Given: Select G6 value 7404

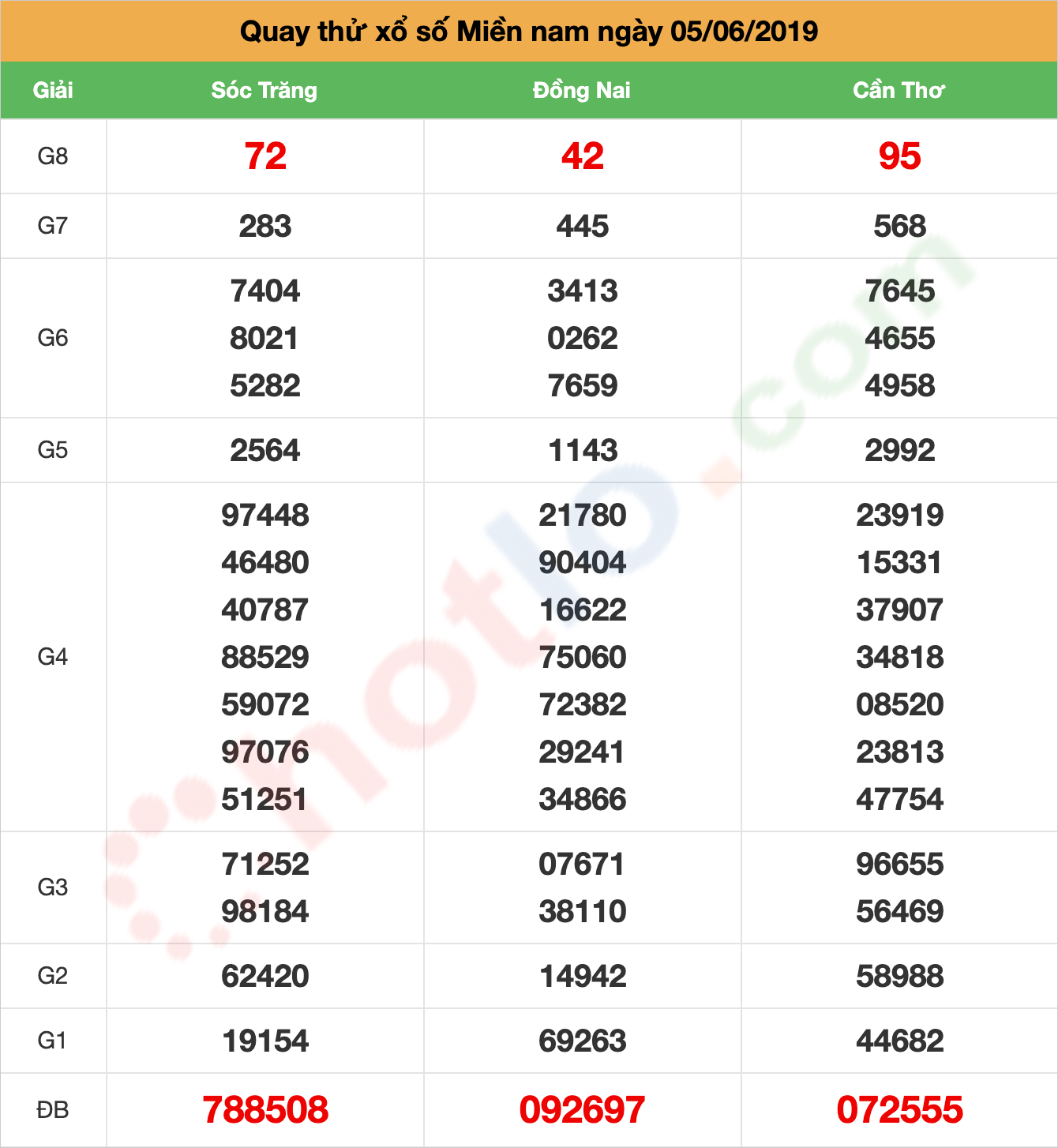Looking at the screenshot, I should coord(265,291).
